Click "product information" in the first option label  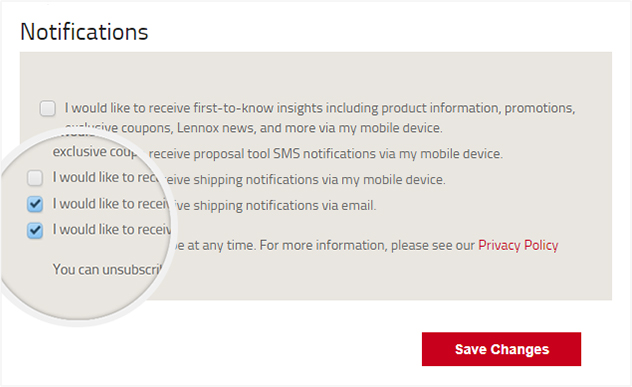[x=440, y=108]
